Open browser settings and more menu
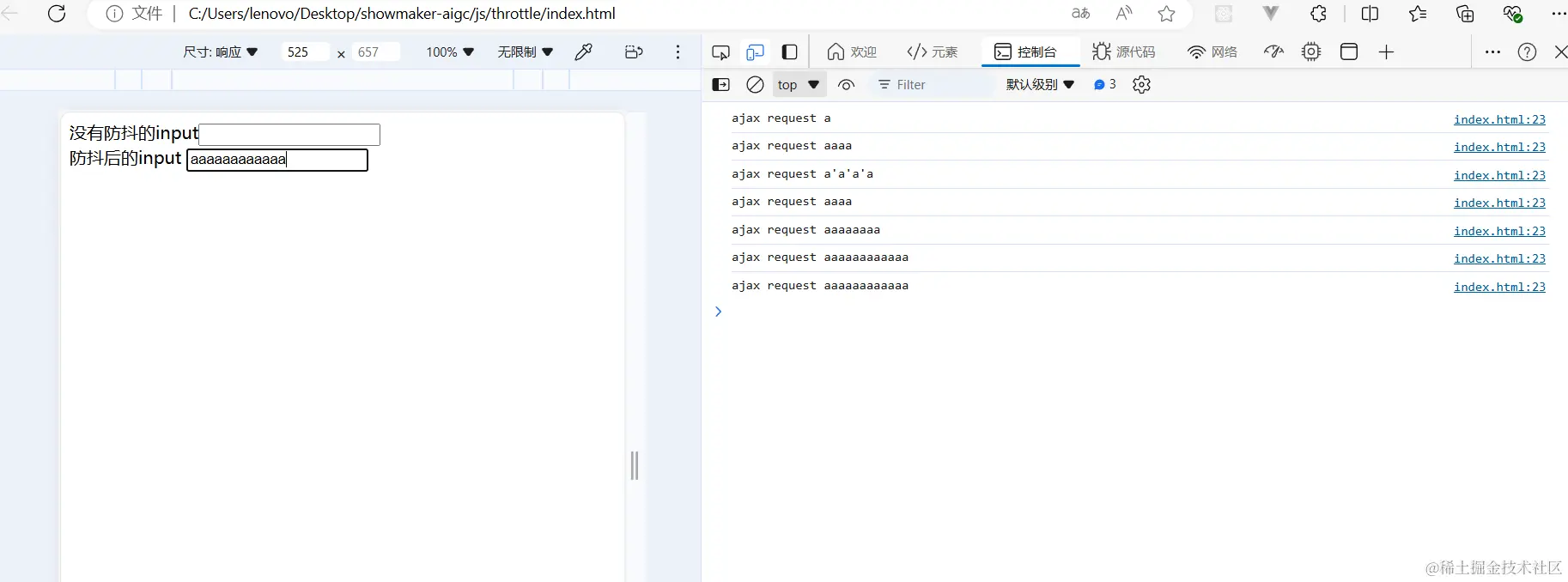 pos(1558,14)
